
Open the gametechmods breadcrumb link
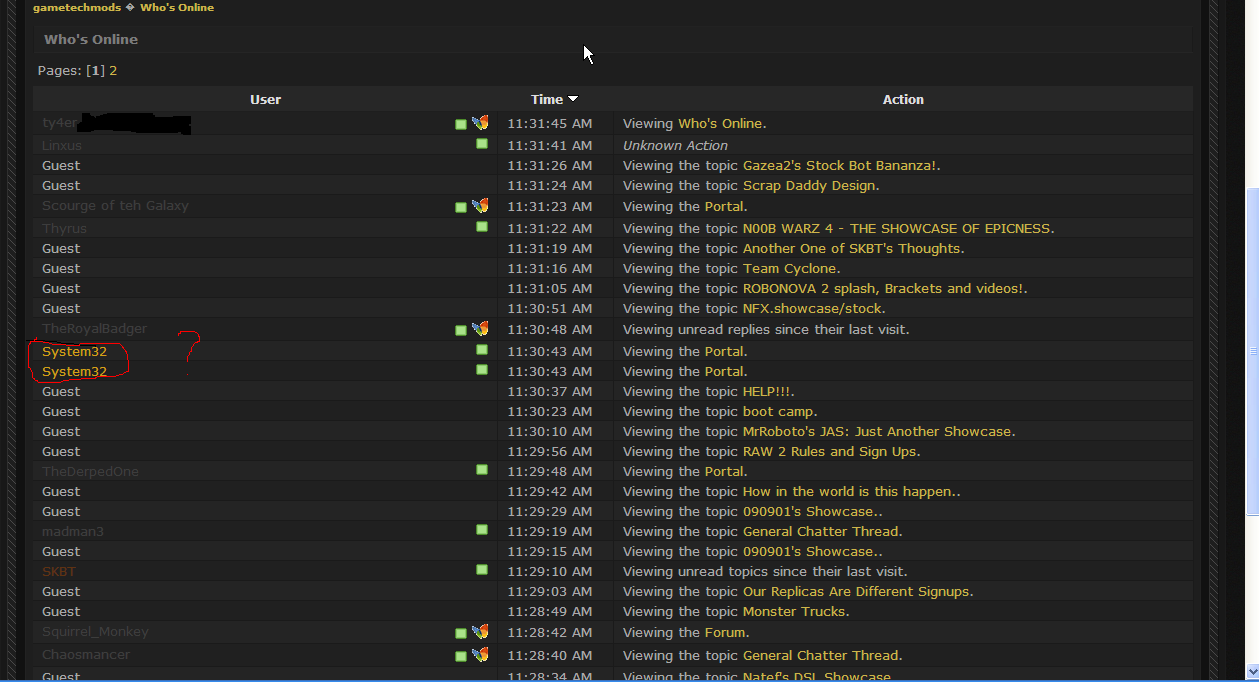point(77,8)
